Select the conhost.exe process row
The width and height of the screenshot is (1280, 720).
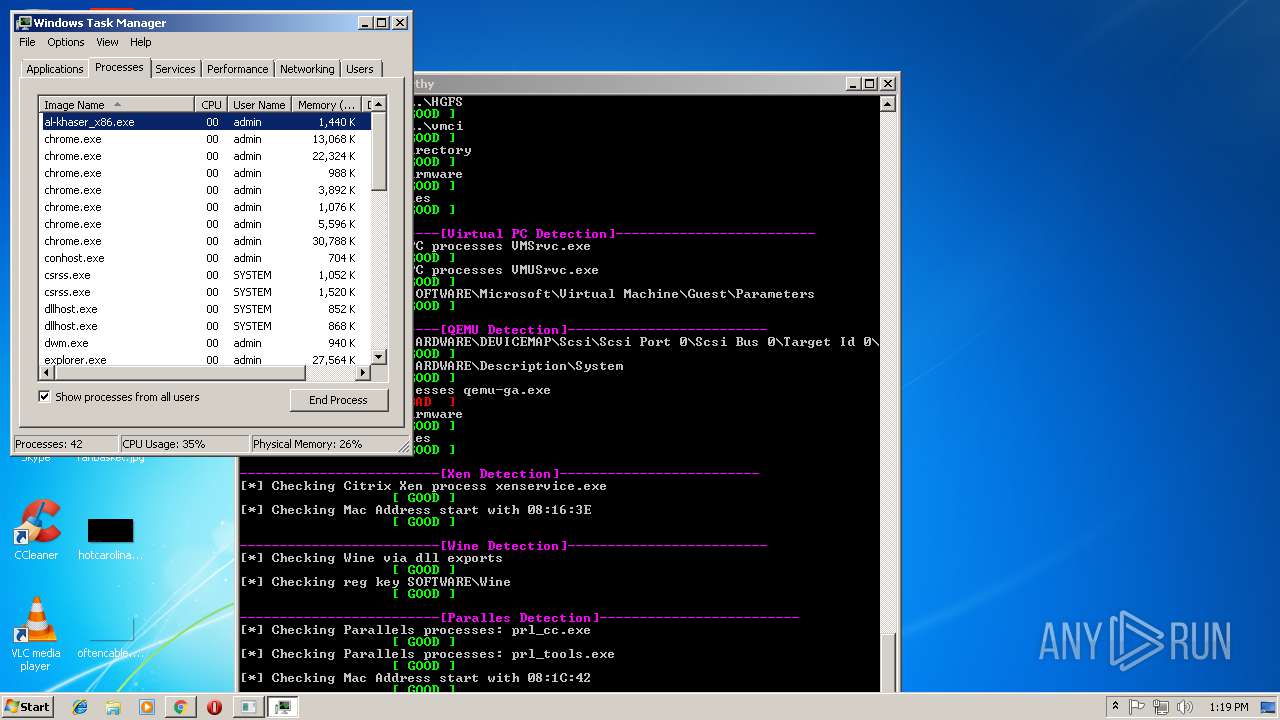coord(206,258)
